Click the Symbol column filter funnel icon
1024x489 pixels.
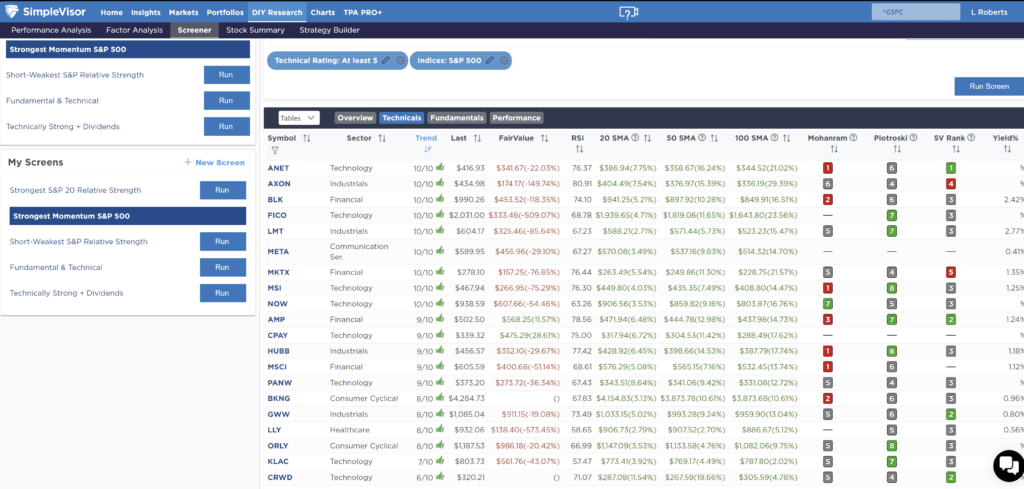pos(275,150)
